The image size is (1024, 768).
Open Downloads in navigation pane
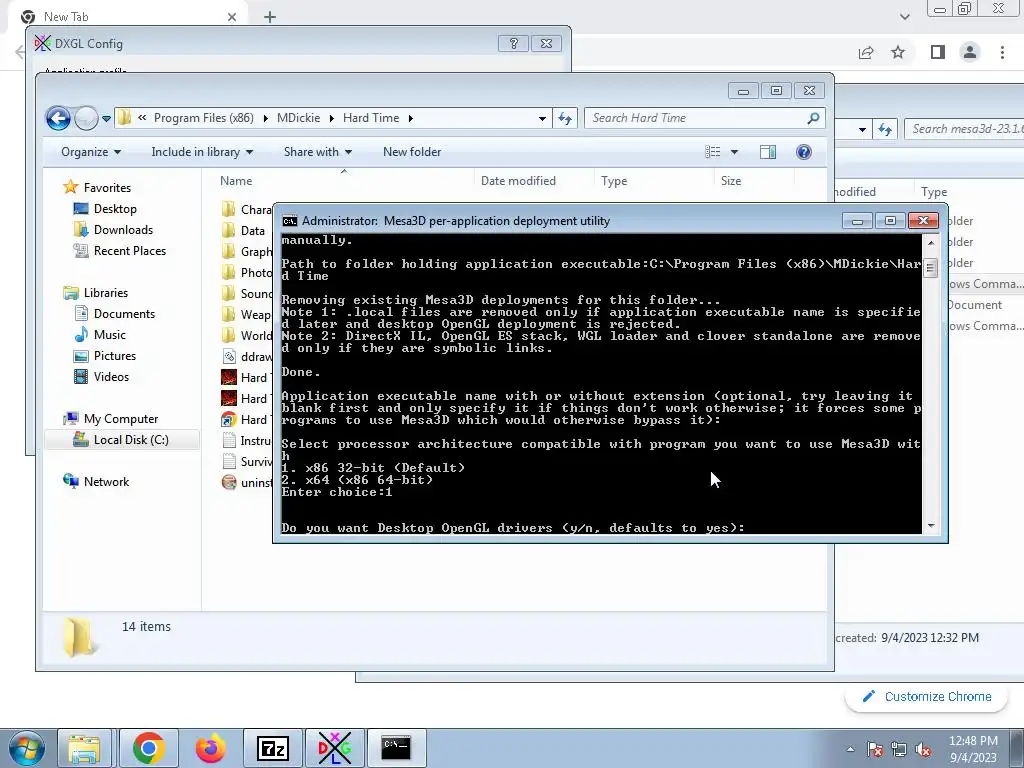tap(123, 230)
